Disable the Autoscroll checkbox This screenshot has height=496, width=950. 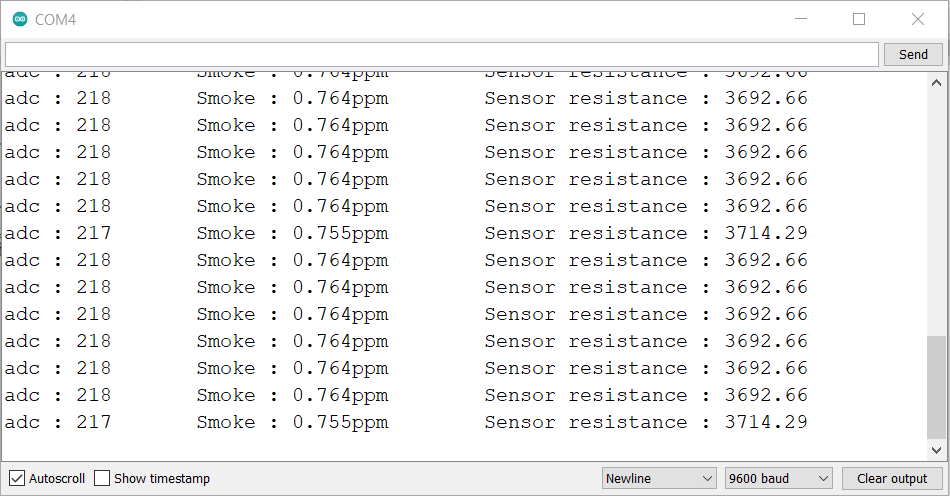coord(17,478)
